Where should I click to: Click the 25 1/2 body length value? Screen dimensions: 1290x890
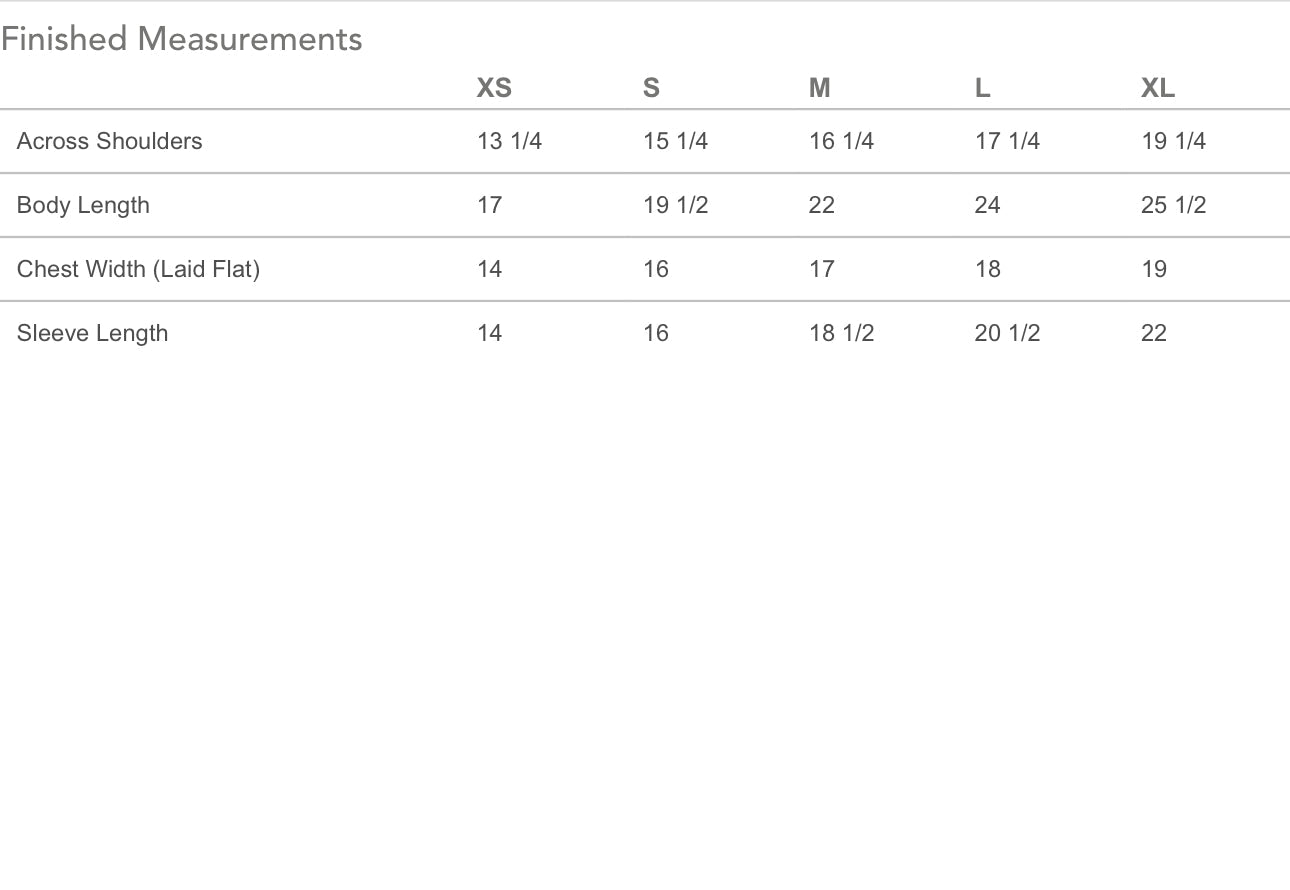(x=1173, y=205)
